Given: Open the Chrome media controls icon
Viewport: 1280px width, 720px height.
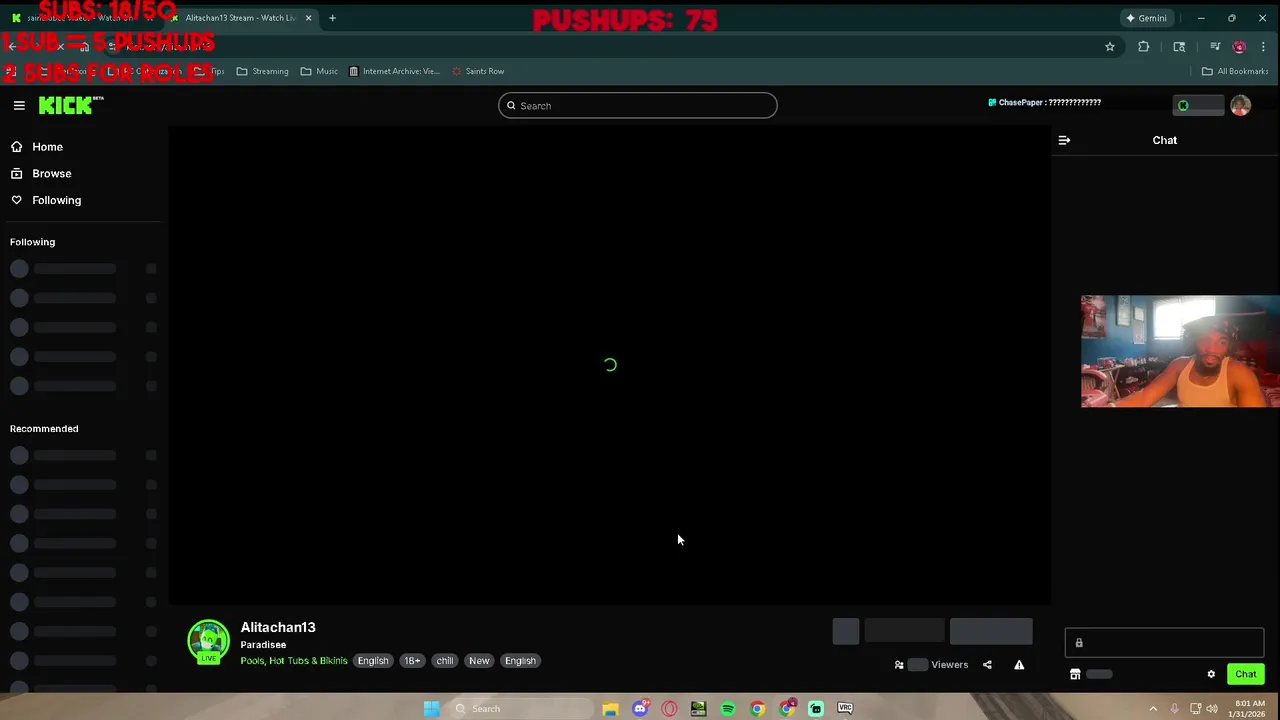Looking at the screenshot, I should [x=1215, y=46].
